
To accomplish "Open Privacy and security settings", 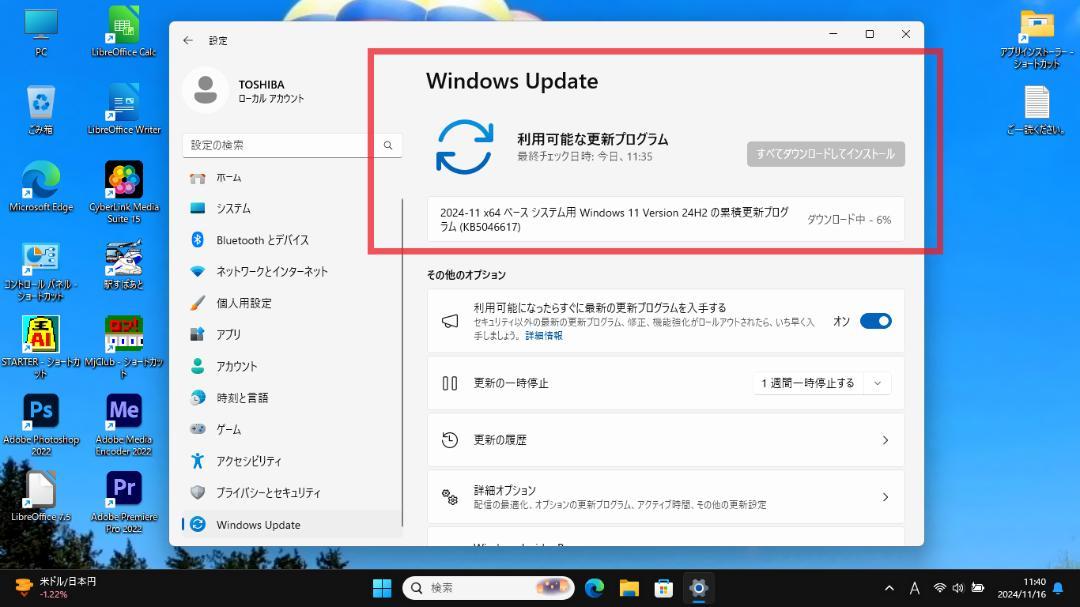I will (291, 493).
